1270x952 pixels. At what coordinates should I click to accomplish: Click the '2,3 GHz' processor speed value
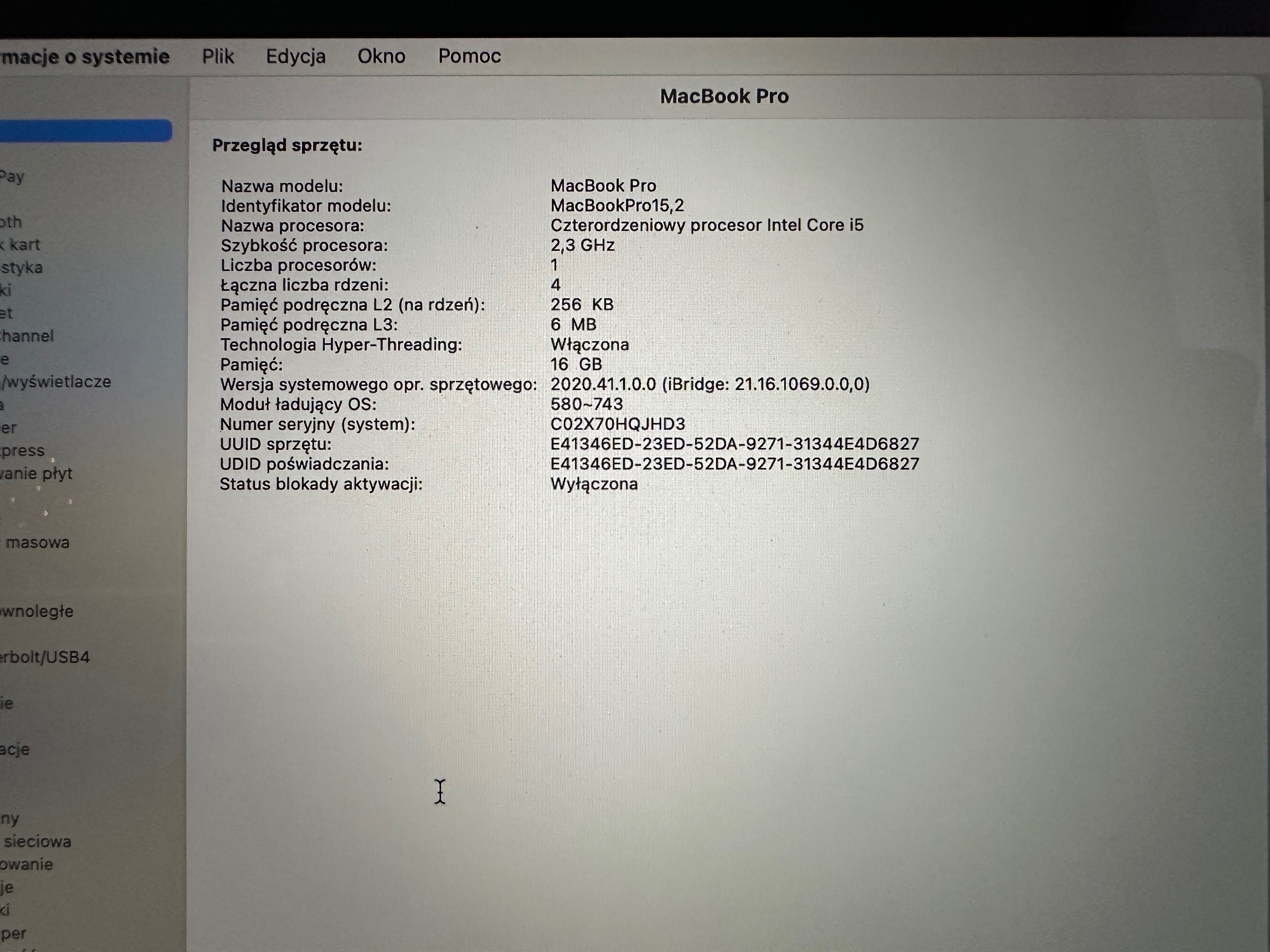coord(583,245)
